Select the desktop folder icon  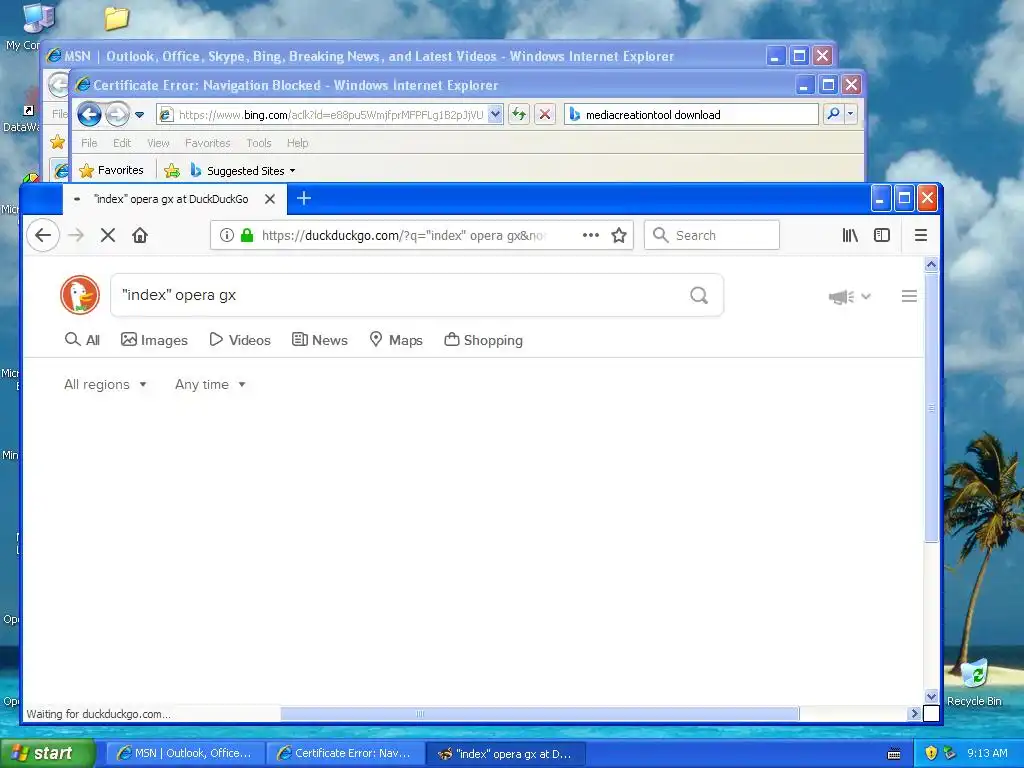(x=116, y=18)
